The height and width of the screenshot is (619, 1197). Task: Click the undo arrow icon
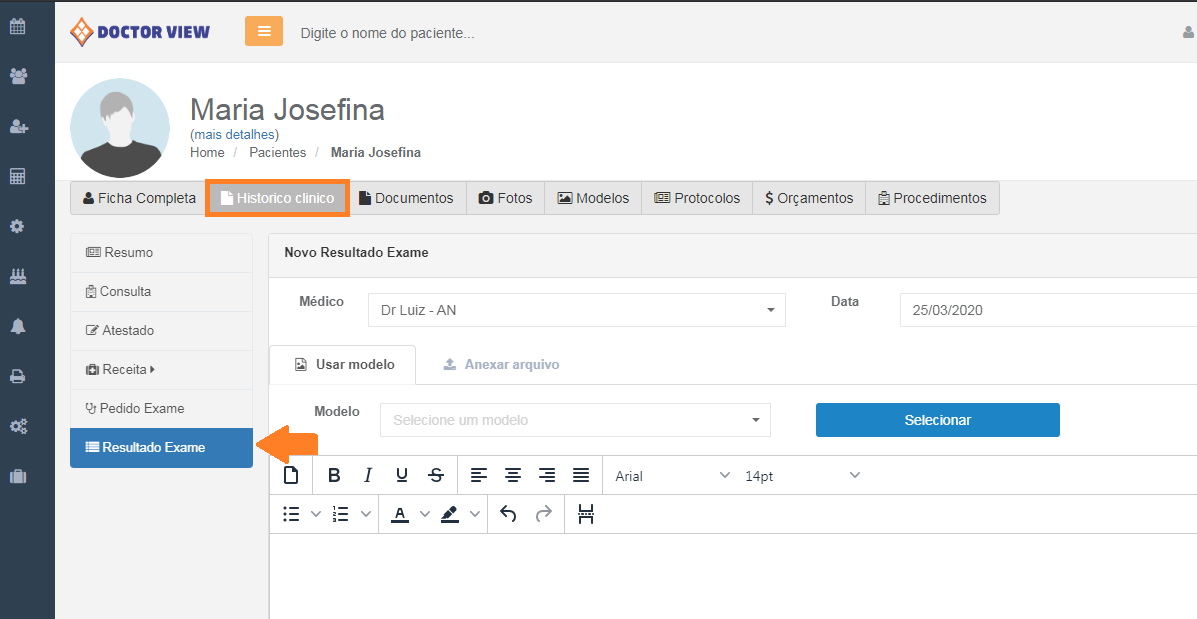(508, 514)
